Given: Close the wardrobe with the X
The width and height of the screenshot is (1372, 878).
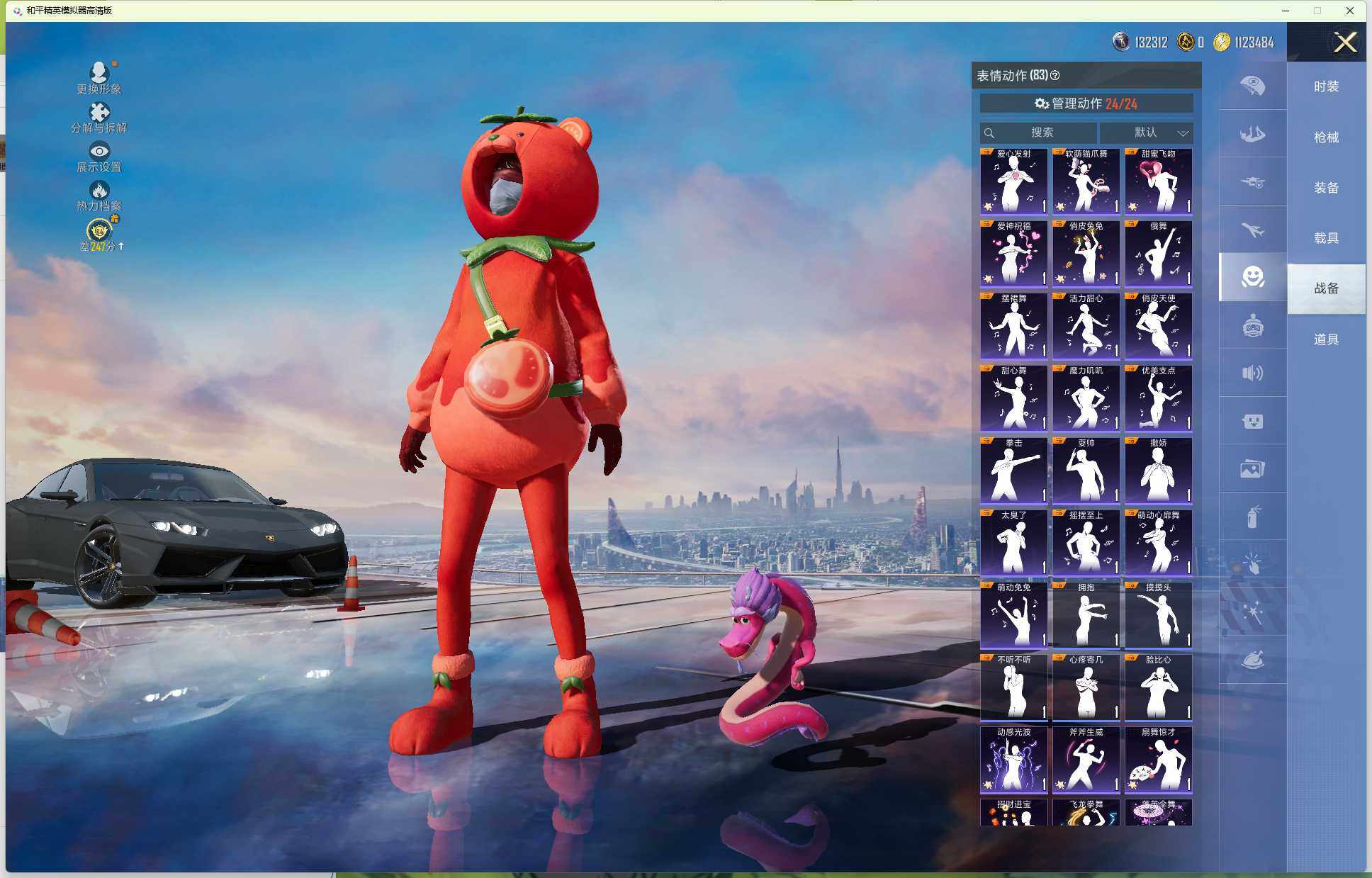Looking at the screenshot, I should 1344,43.
